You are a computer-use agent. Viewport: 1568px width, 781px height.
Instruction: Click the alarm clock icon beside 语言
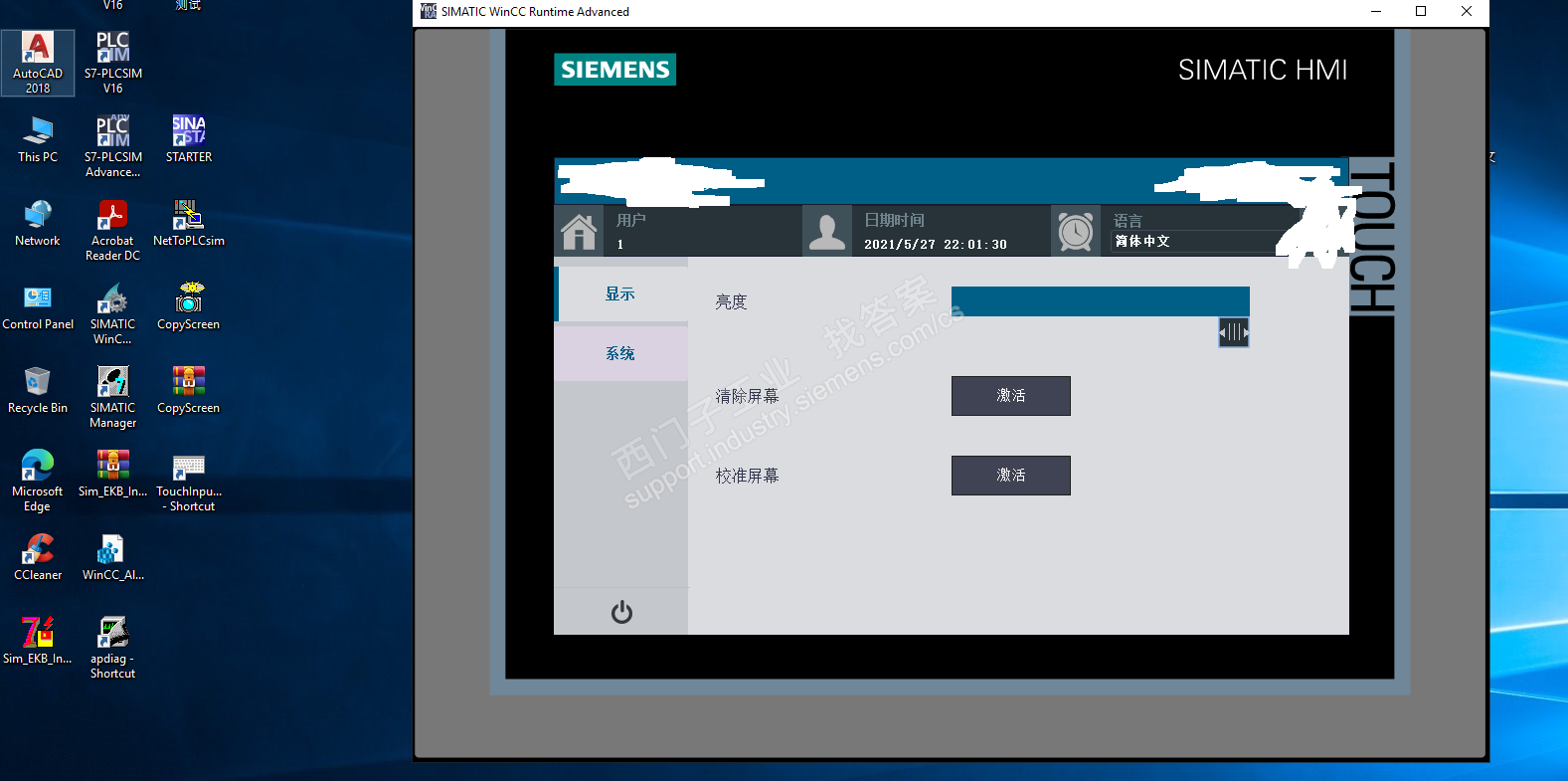[1076, 231]
